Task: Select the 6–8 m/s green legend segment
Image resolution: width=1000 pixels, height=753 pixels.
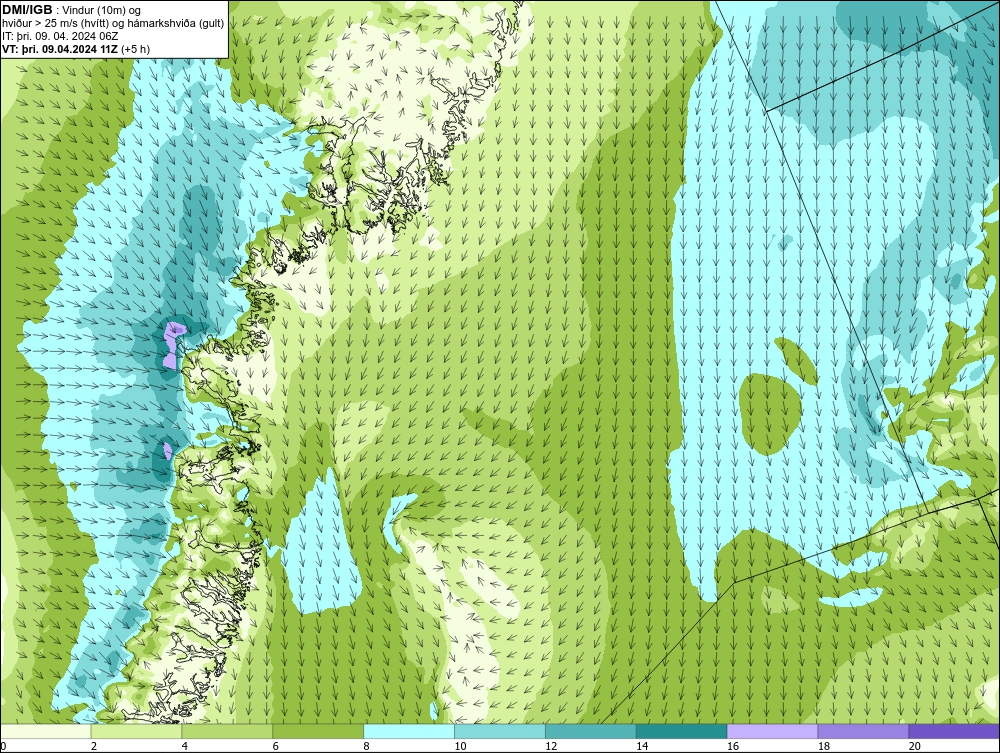Action: coord(318,731)
